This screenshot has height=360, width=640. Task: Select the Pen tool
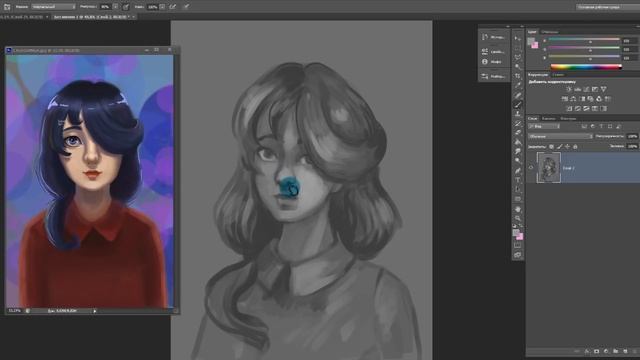(x=518, y=171)
